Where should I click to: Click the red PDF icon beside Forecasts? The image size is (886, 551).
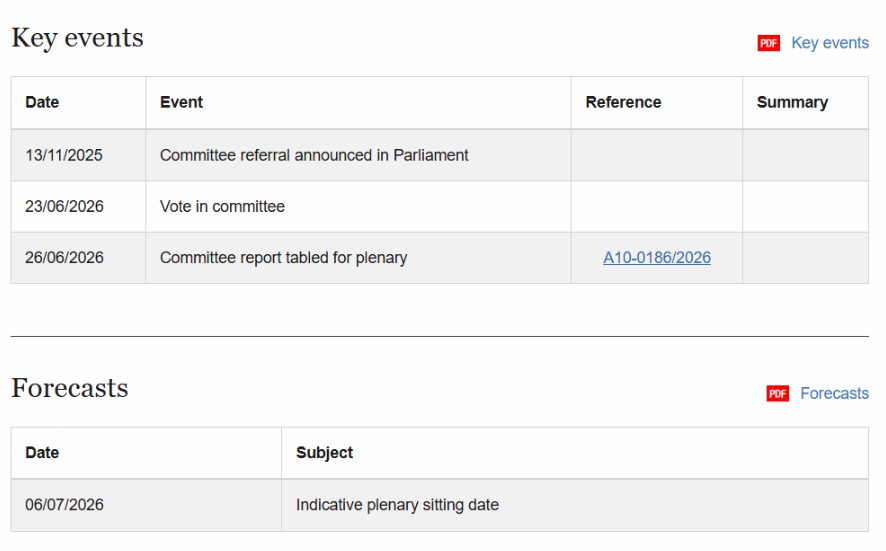[778, 393]
